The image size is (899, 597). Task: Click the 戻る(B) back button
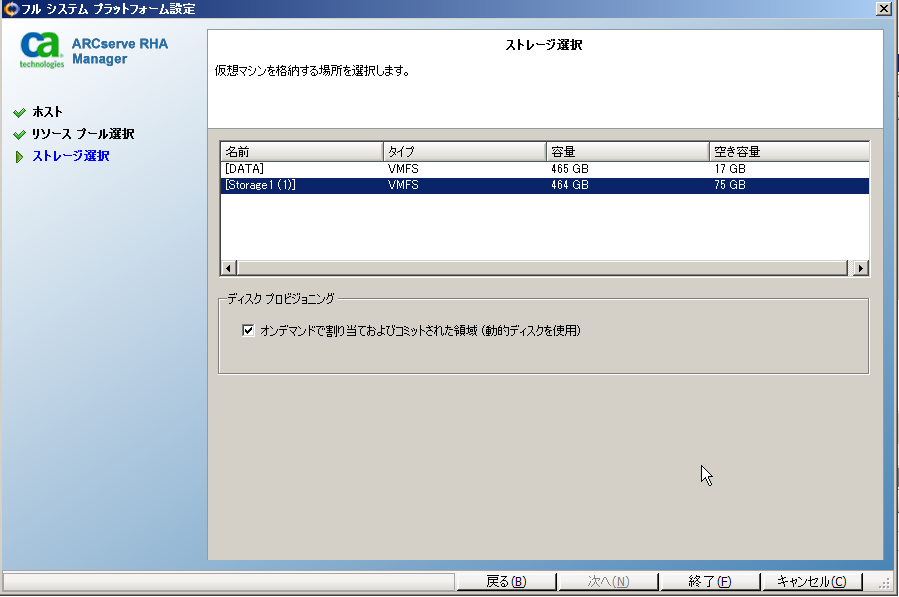pos(506,582)
